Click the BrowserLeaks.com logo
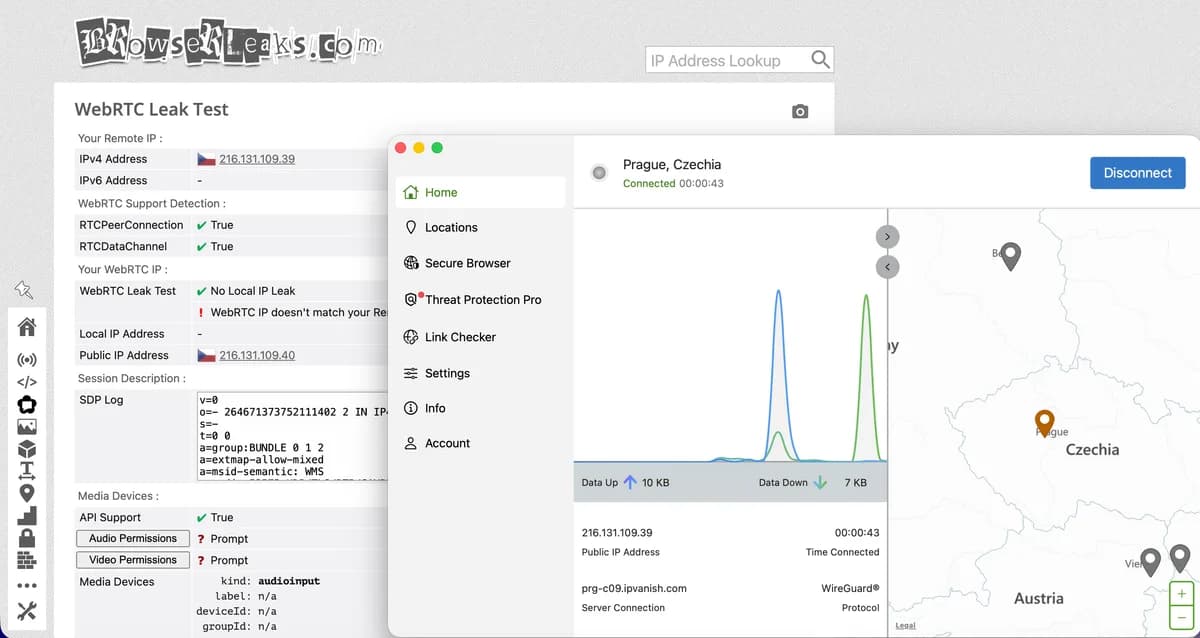Screen dimensions: 1200x638 point(229,41)
